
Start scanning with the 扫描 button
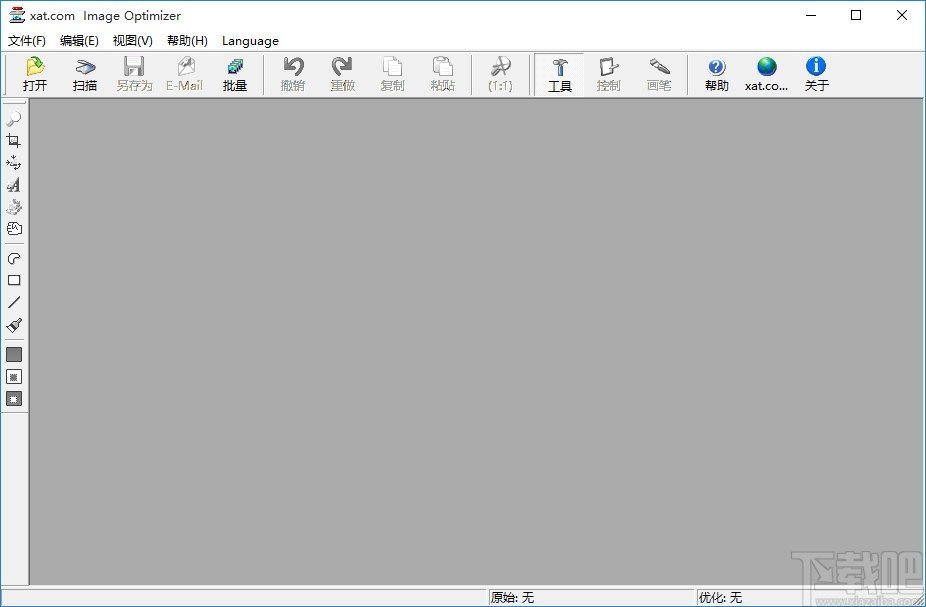[84, 74]
